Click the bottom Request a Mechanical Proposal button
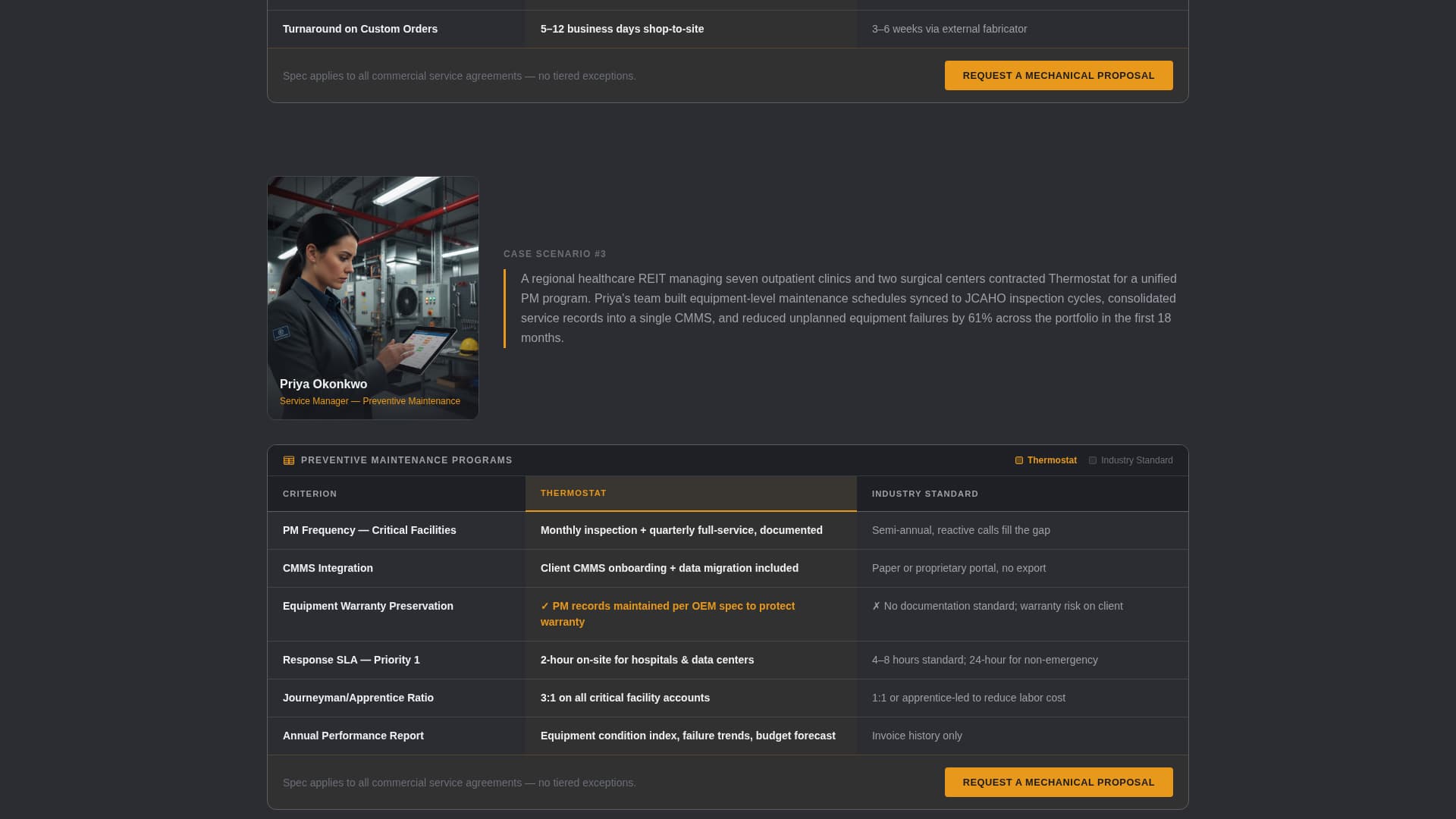Viewport: 1456px width, 819px height. tap(1059, 782)
